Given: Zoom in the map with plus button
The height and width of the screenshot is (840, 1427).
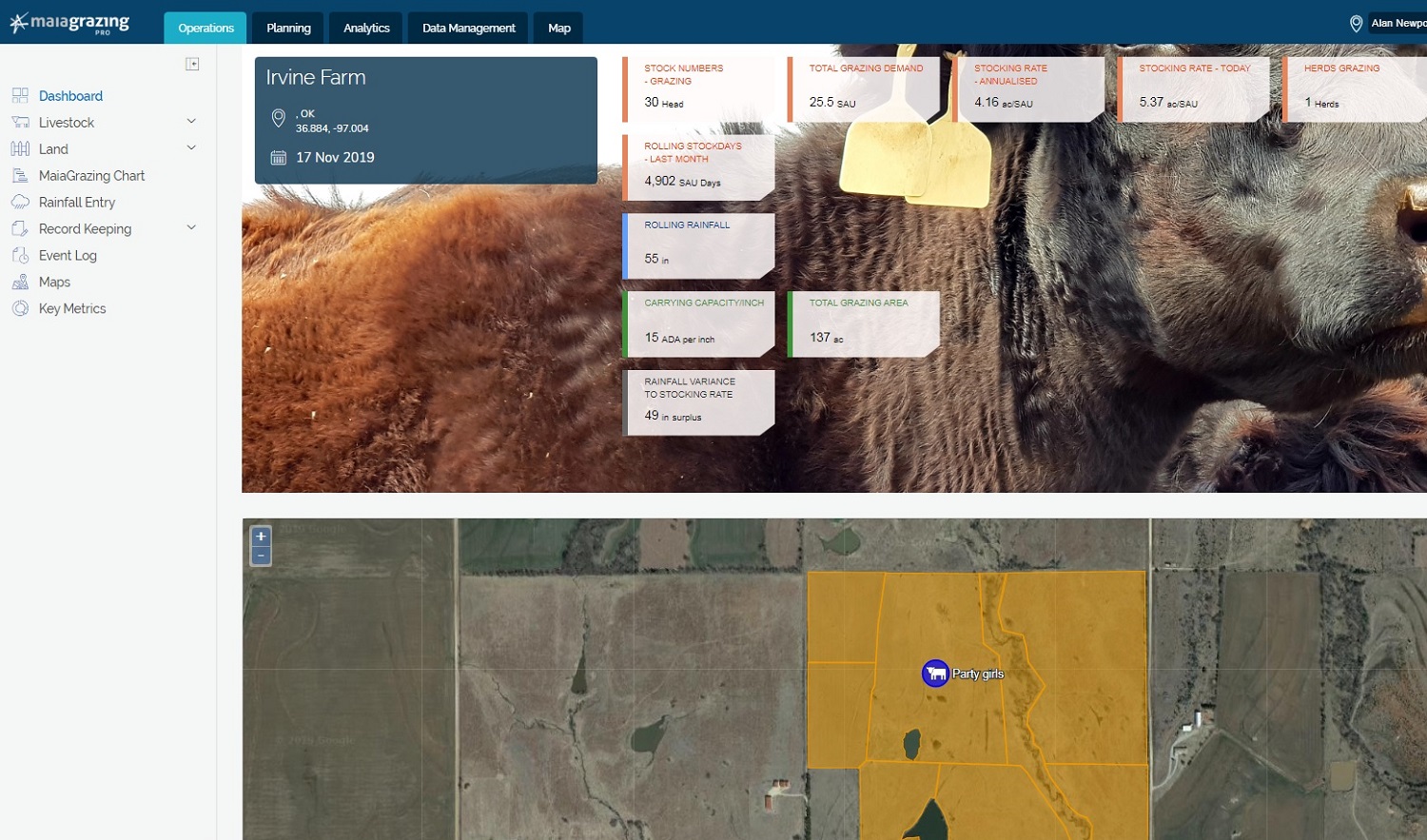Looking at the screenshot, I should (261, 537).
